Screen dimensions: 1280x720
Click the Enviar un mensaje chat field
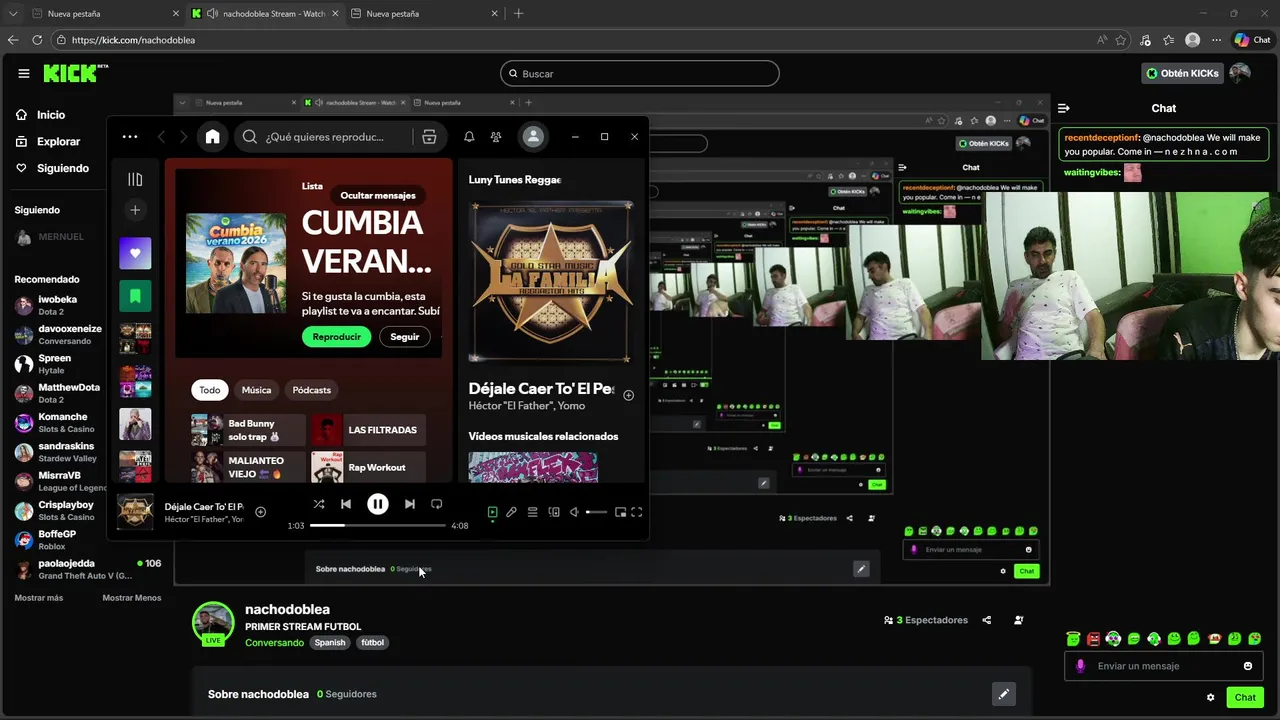pyautogui.click(x=1164, y=666)
